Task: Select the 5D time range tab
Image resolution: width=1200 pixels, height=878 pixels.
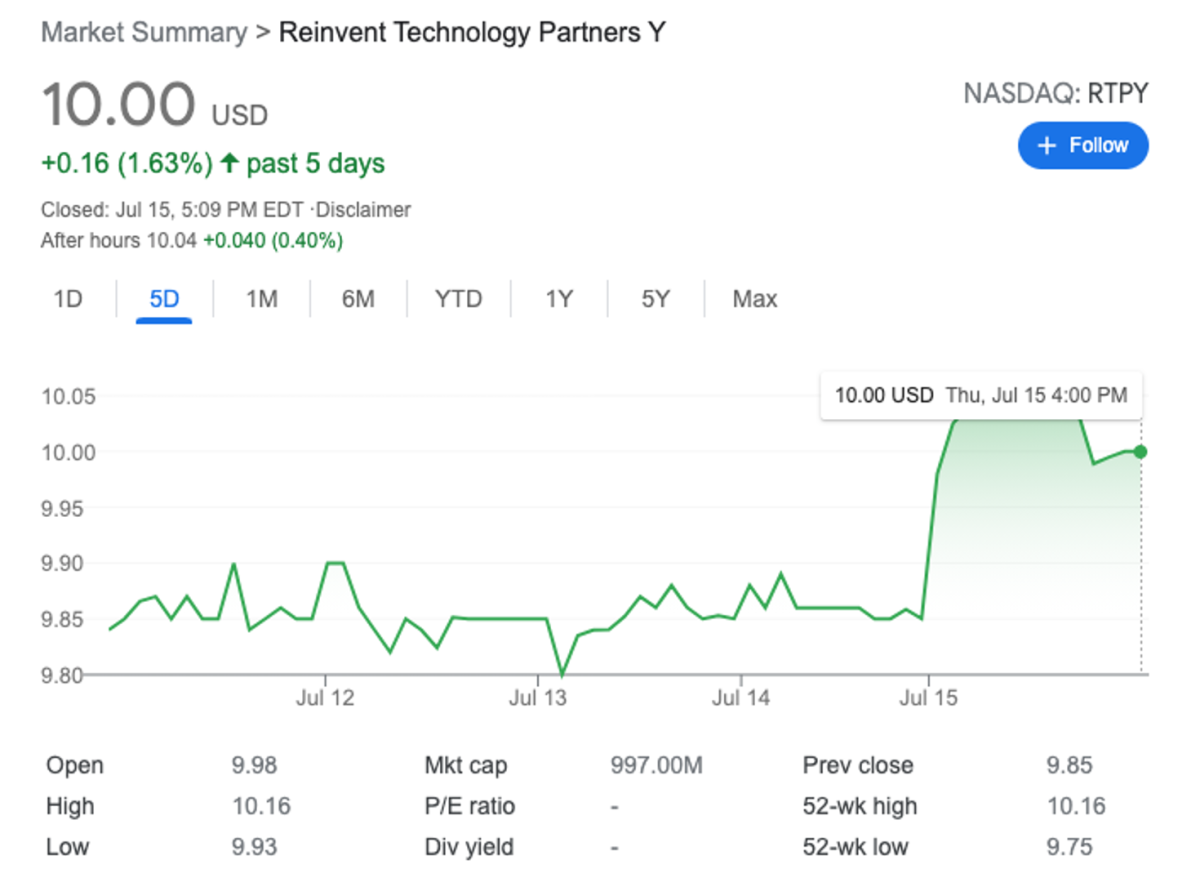Action: pos(164,299)
